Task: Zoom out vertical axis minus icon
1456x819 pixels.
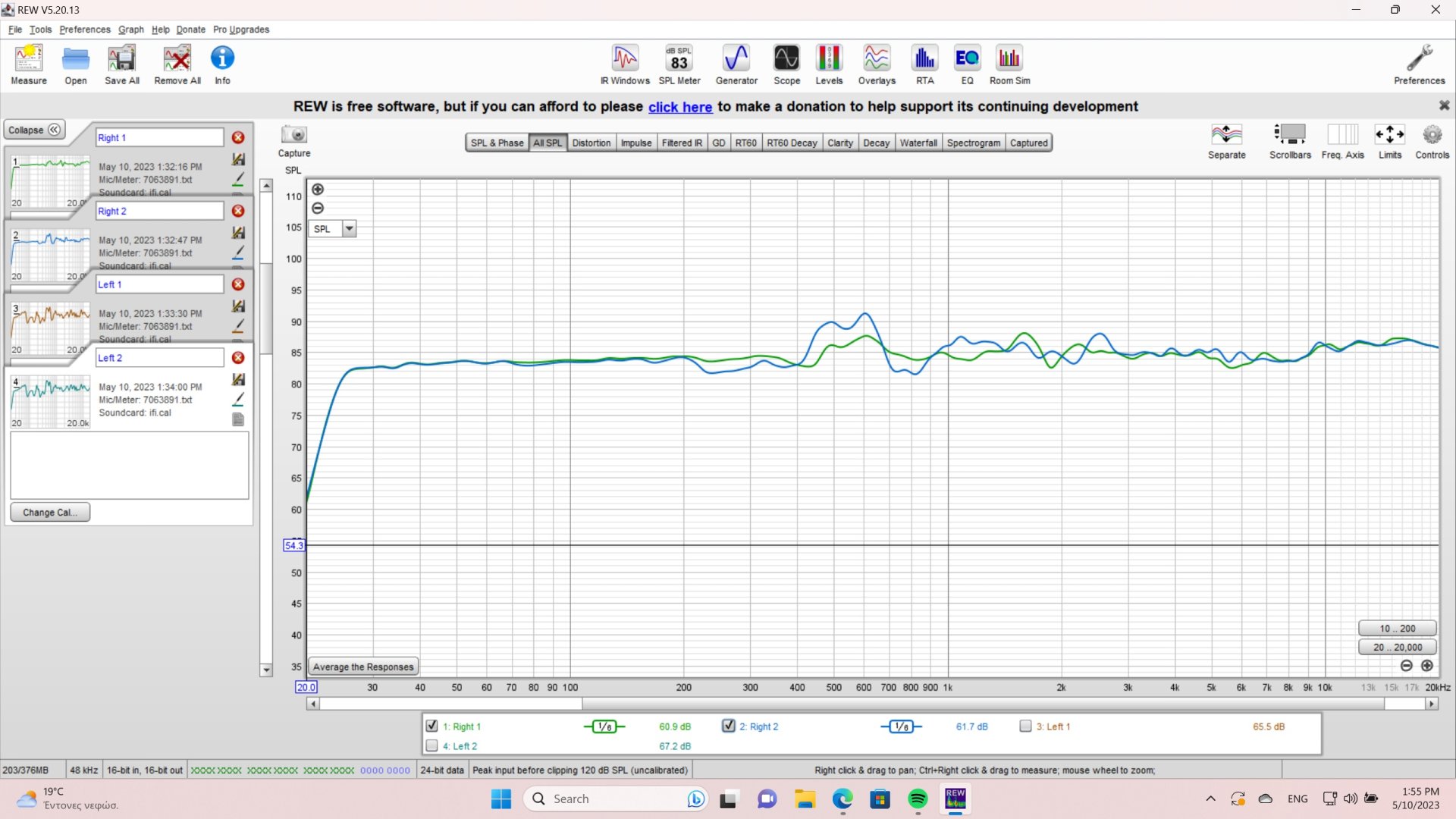Action: pyautogui.click(x=318, y=208)
